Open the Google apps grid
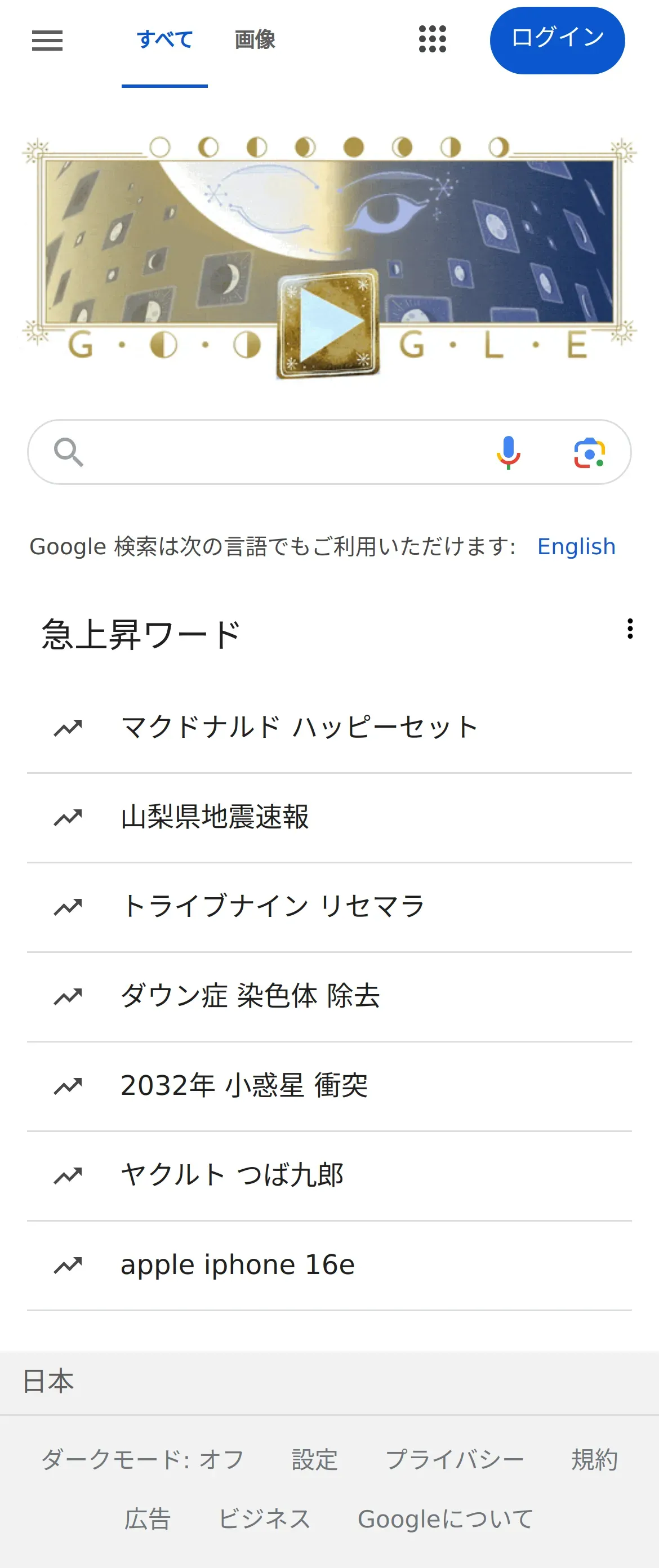The image size is (659, 1568). pyautogui.click(x=432, y=39)
